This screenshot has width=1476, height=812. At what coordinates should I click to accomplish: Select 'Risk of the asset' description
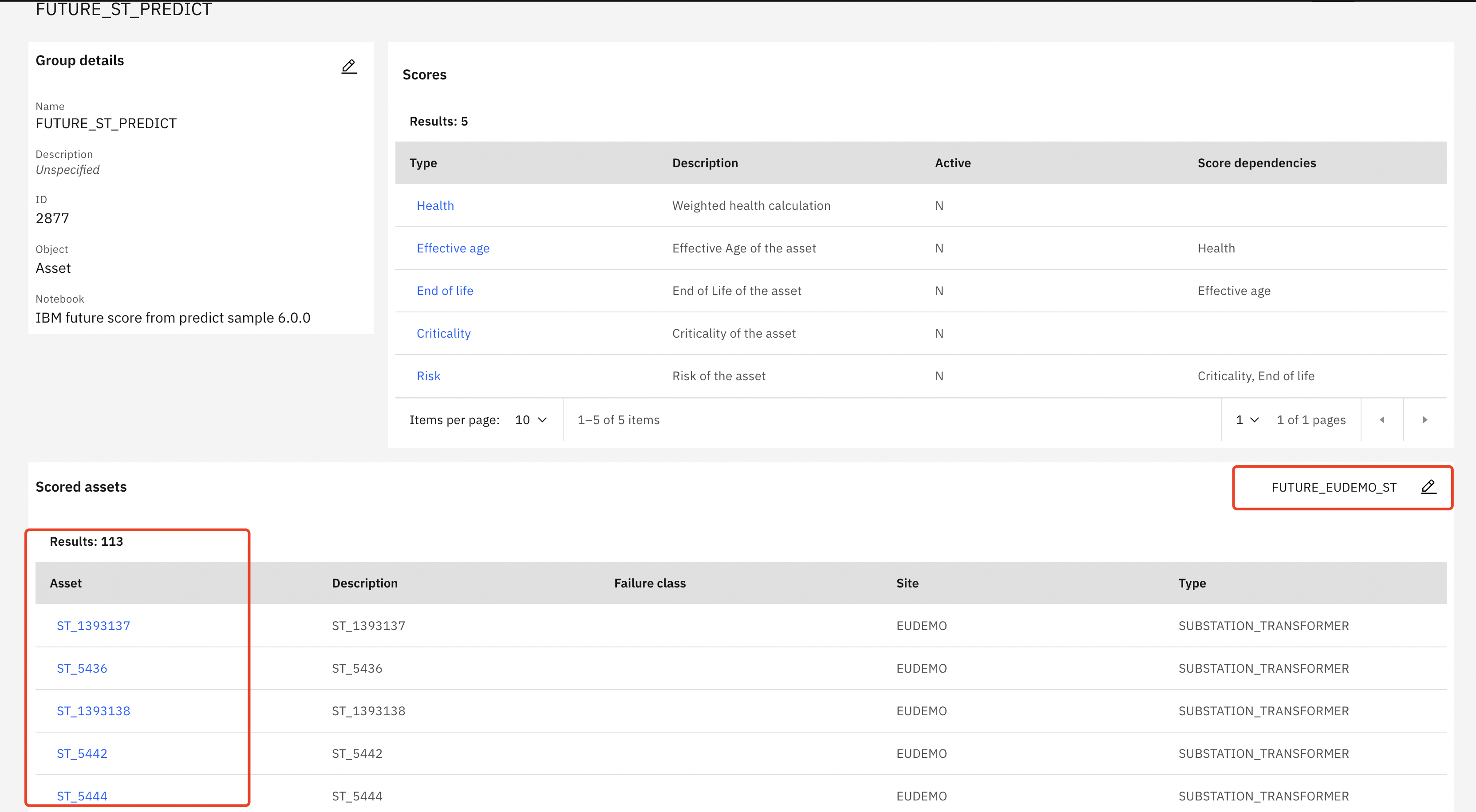(718, 376)
